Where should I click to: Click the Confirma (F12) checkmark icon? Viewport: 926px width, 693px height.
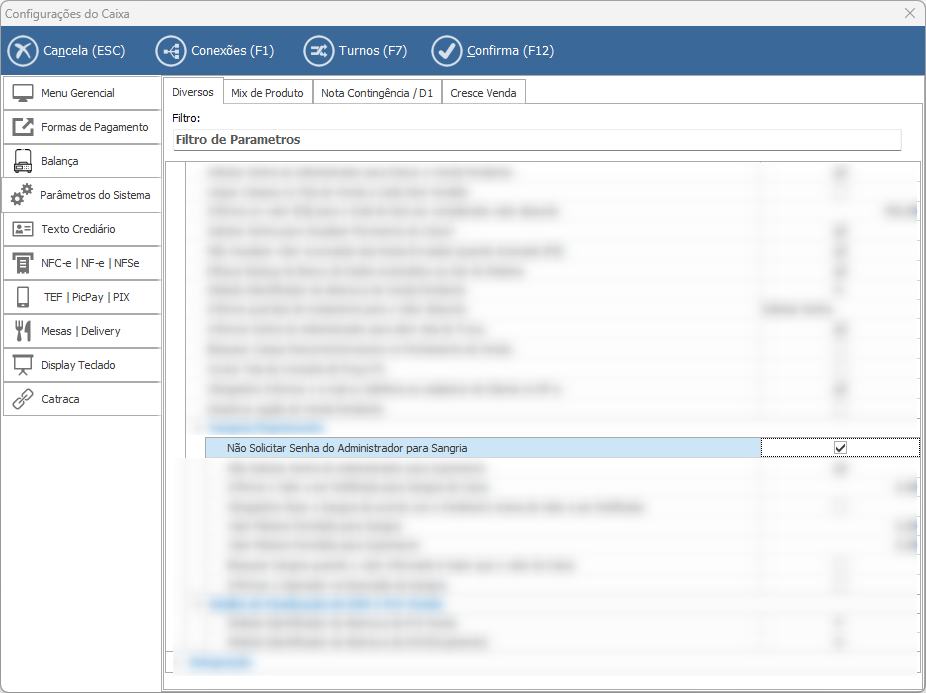pyautogui.click(x=446, y=51)
